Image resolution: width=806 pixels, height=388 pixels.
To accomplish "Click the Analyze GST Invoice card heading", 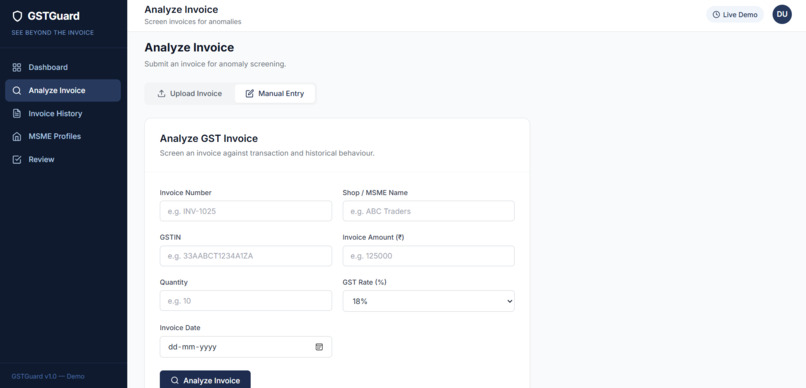I will point(209,139).
